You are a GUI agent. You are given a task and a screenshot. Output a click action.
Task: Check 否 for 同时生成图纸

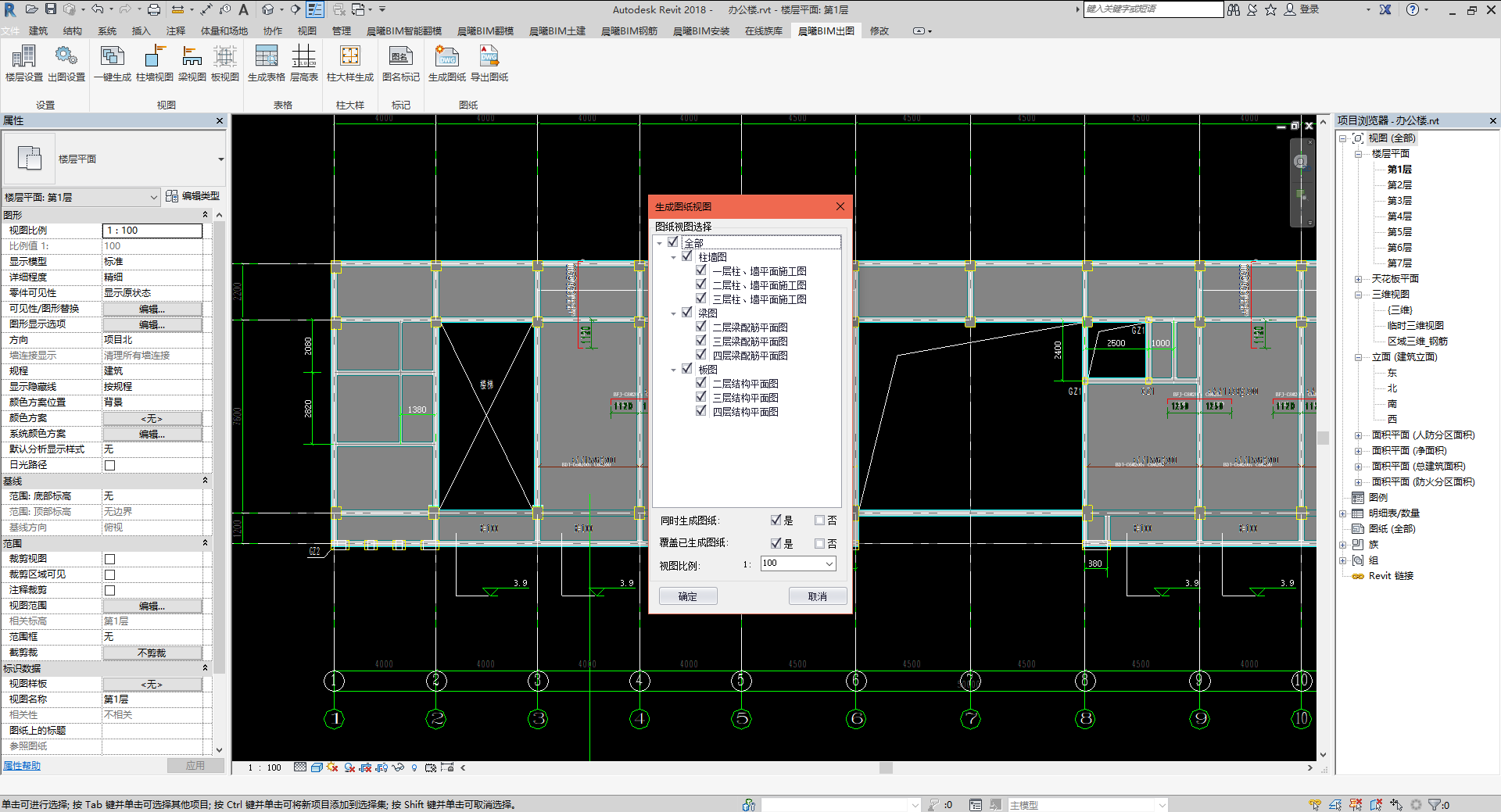[x=819, y=520]
